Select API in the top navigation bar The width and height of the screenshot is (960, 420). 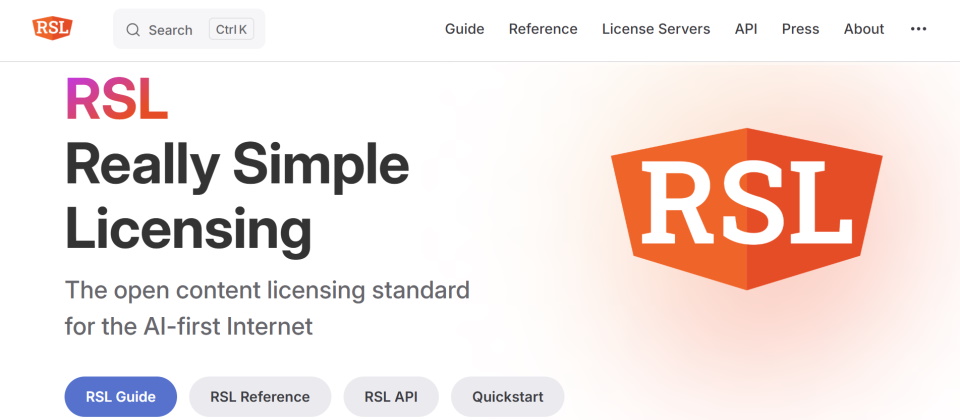746,29
